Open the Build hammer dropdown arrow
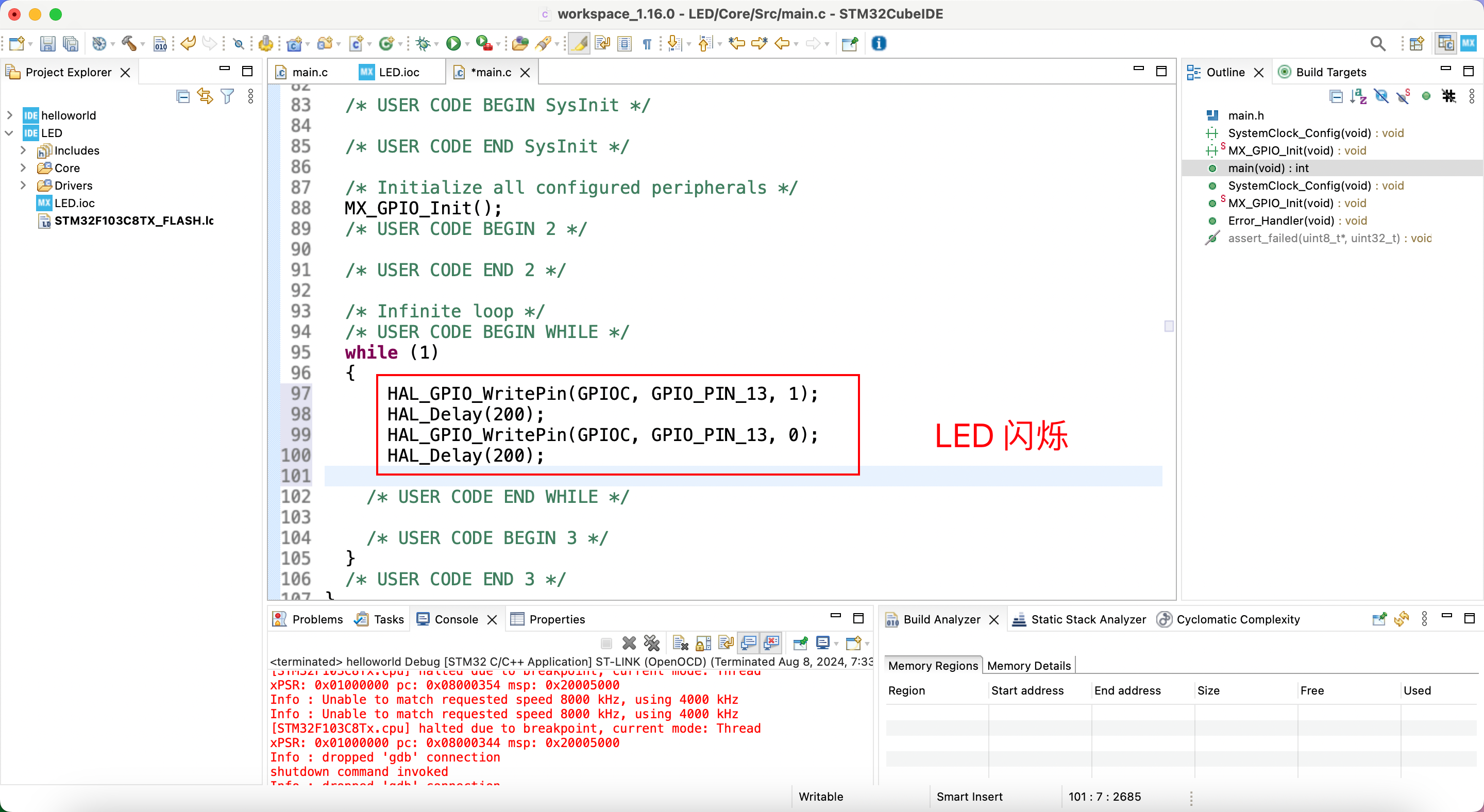The image size is (1484, 812). pos(142,44)
